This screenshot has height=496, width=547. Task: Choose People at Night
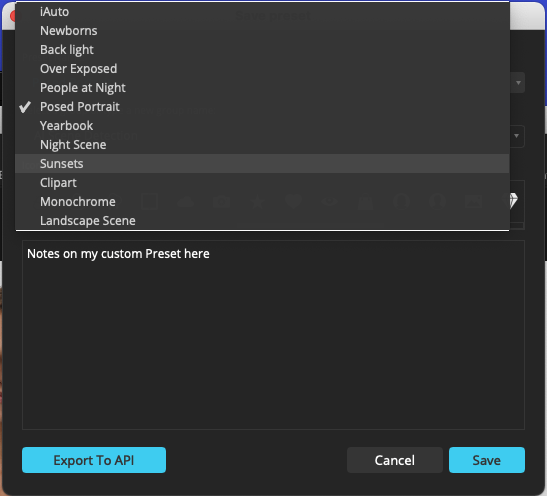[262, 88]
